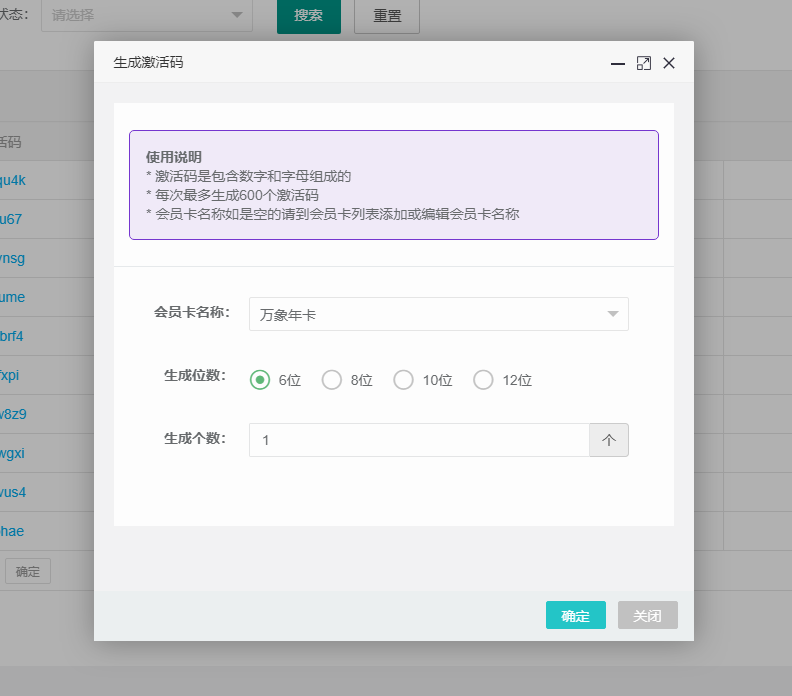
Task: Open the 会员卡名称 dropdown
Action: click(x=438, y=314)
